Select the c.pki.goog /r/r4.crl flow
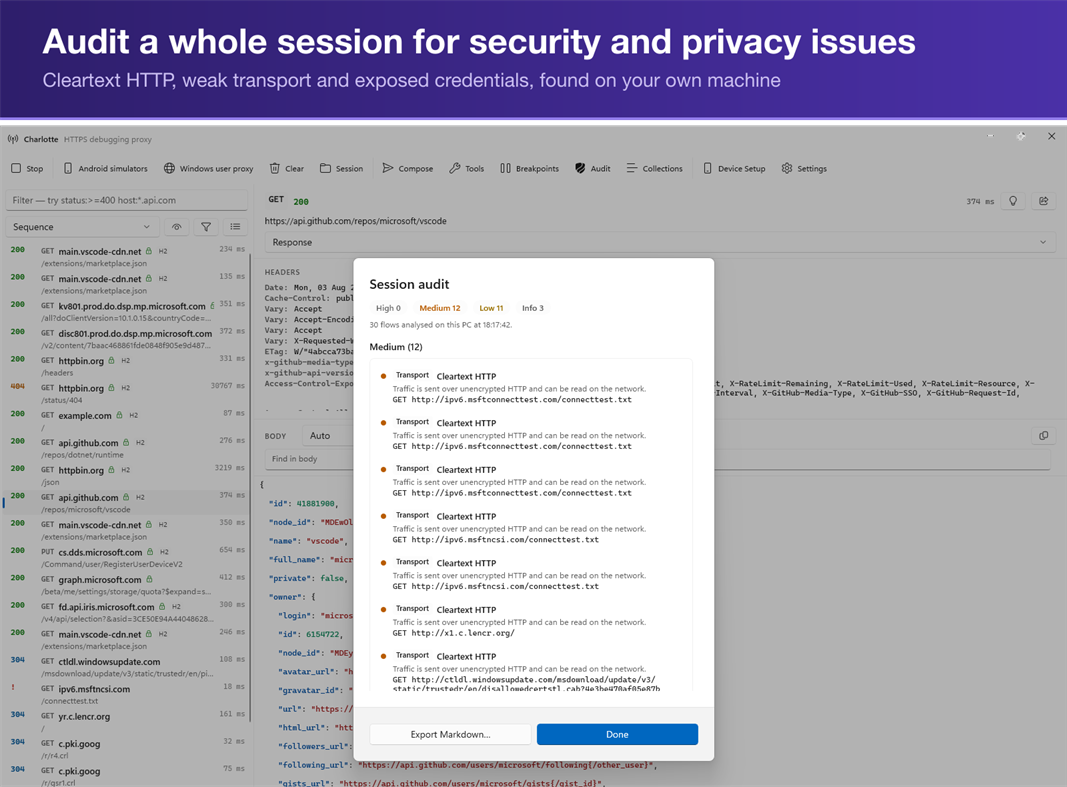This screenshot has height=787, width=1067. click(127, 749)
